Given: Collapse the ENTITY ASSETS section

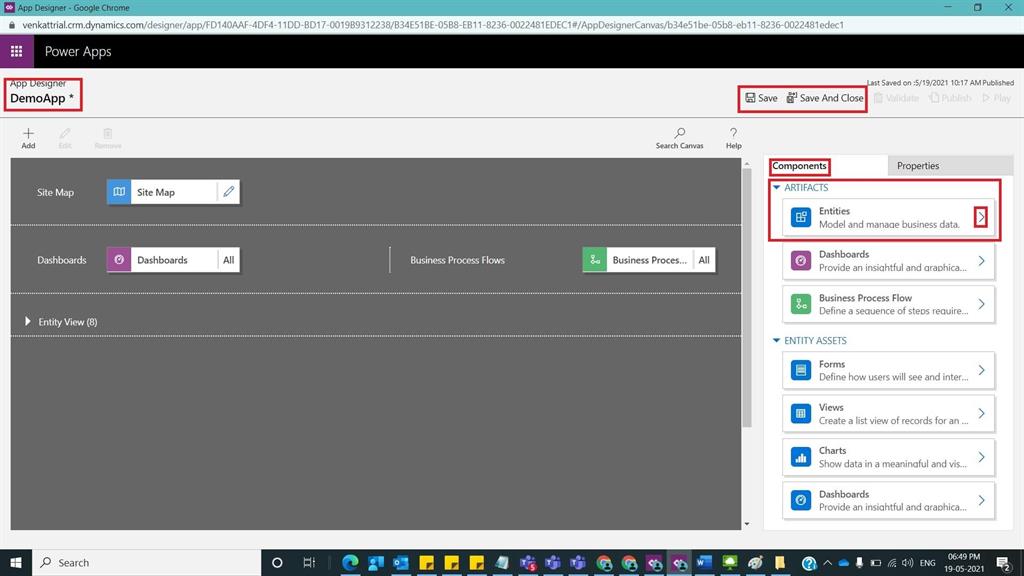Looking at the screenshot, I should click(x=776, y=340).
